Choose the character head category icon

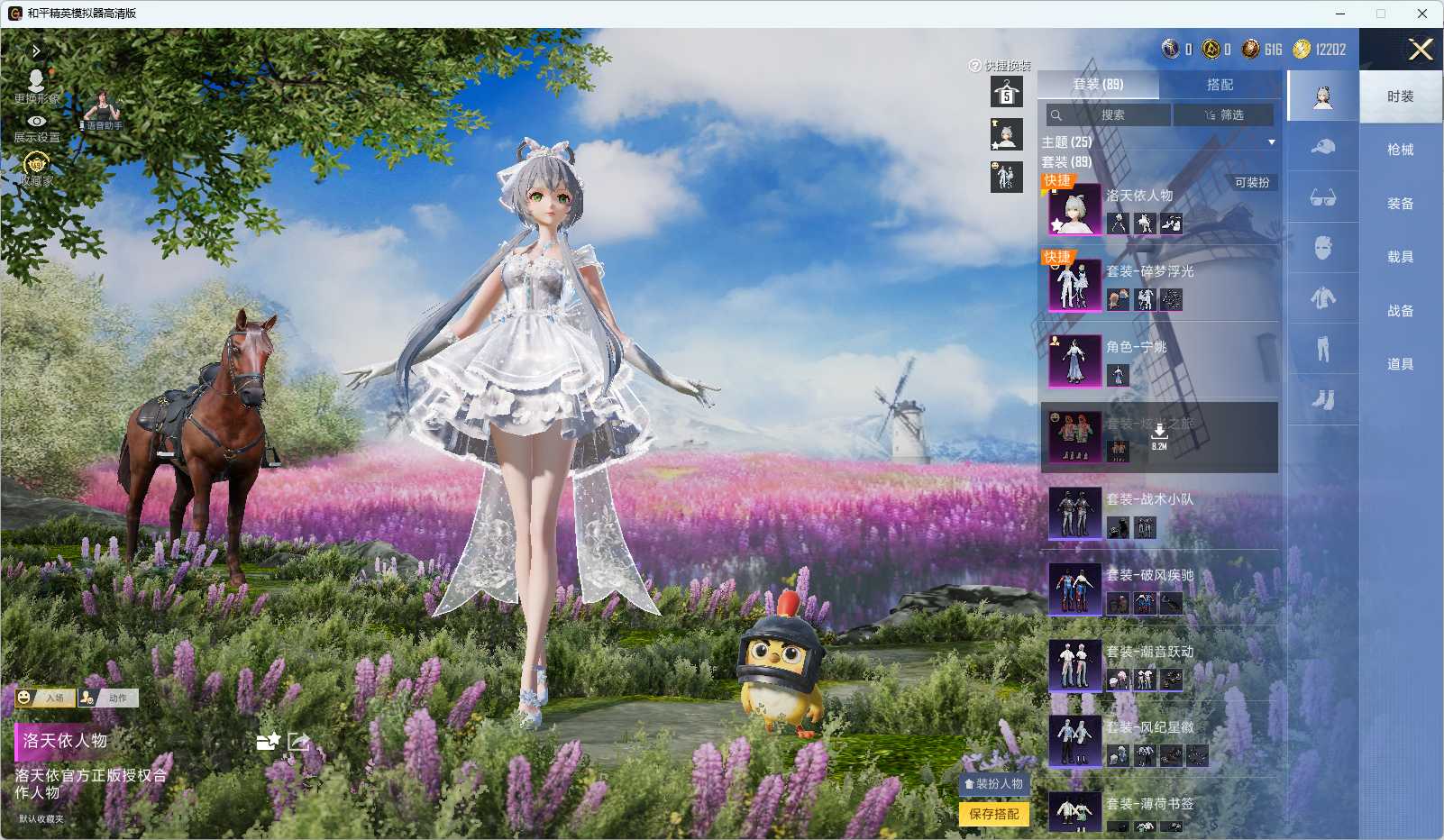tap(1322, 96)
